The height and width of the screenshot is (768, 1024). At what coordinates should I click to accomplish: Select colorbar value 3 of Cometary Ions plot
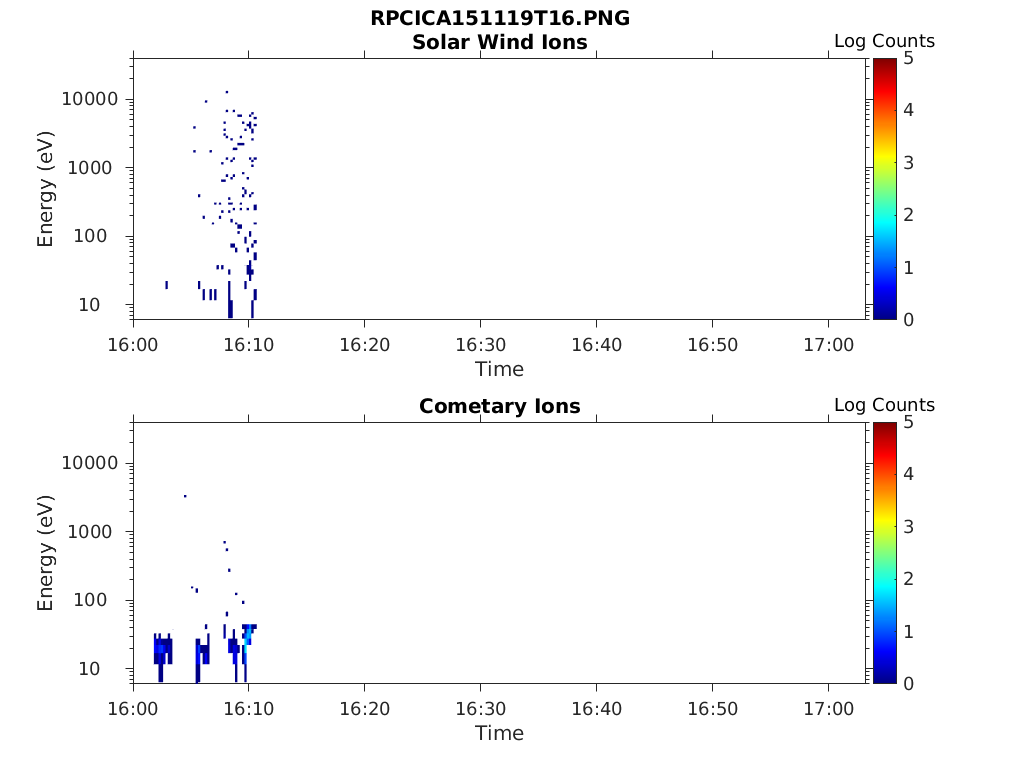point(908,526)
